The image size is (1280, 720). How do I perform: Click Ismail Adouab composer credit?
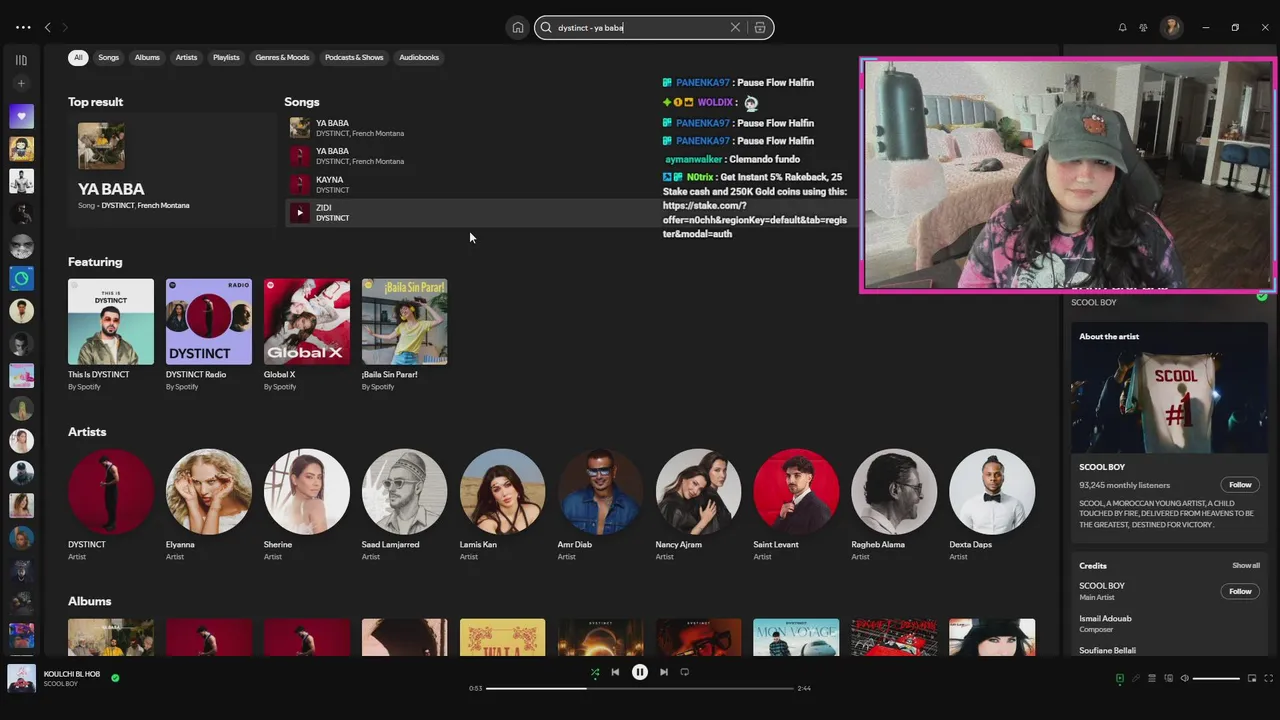1105,619
